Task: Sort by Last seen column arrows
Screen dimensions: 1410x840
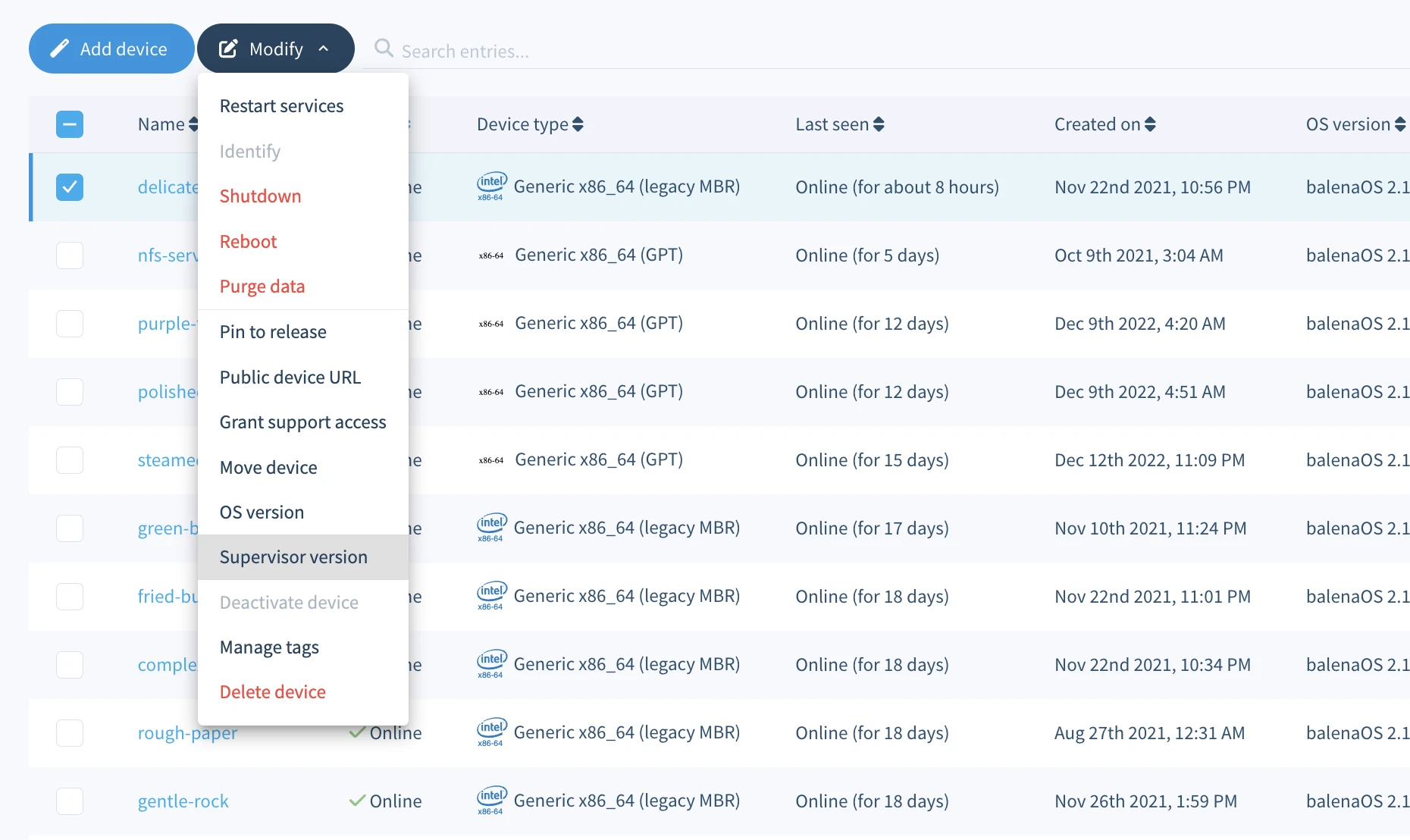Action: coord(879,124)
